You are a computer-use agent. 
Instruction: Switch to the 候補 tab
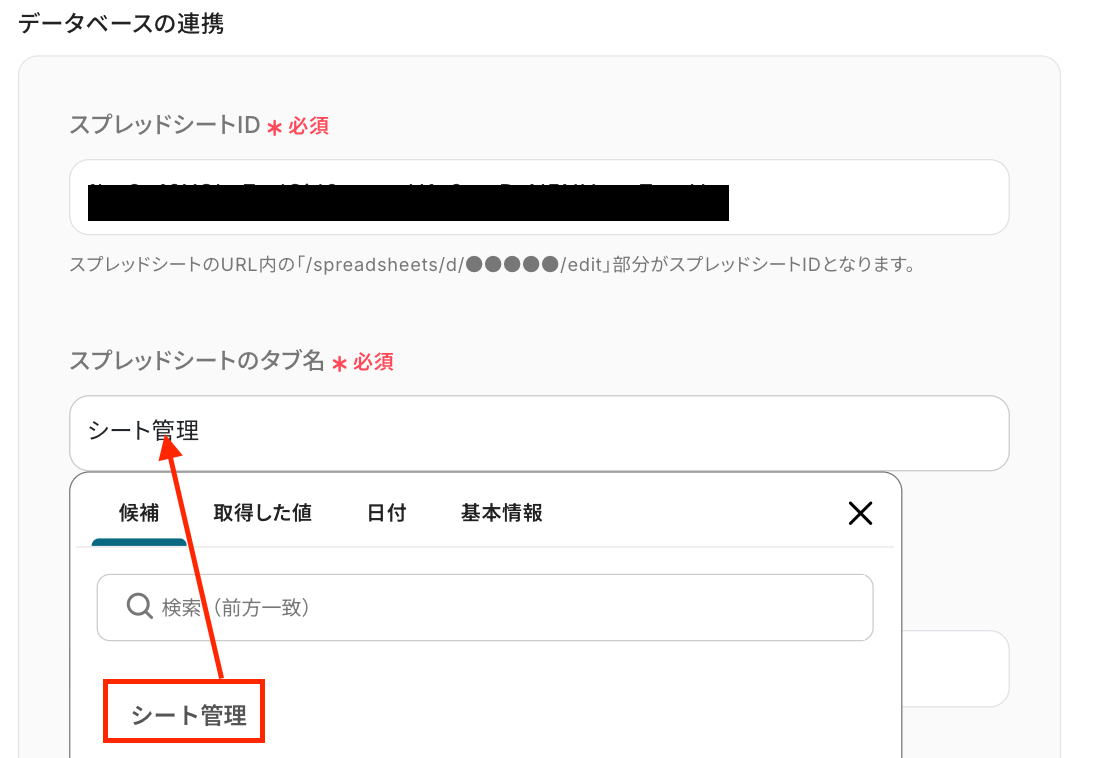point(139,513)
